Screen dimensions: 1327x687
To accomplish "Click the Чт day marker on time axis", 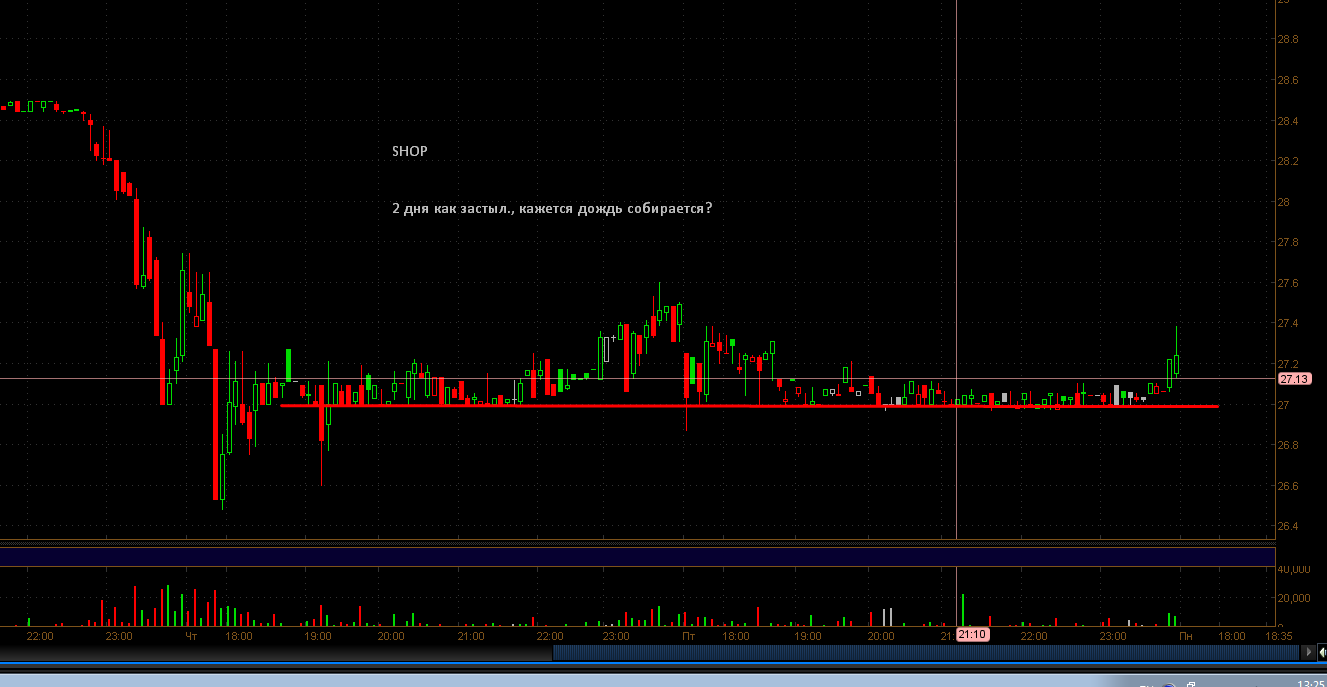I will tap(193, 635).
